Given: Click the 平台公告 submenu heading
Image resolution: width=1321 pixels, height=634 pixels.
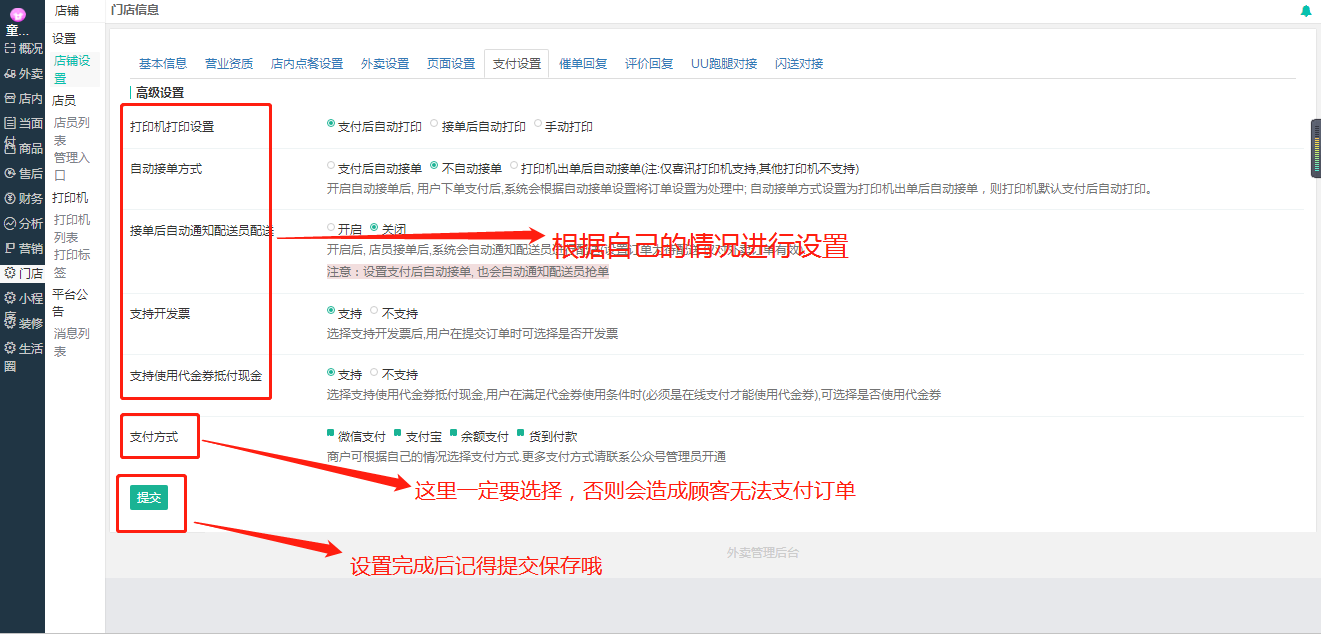Looking at the screenshot, I should (70, 303).
